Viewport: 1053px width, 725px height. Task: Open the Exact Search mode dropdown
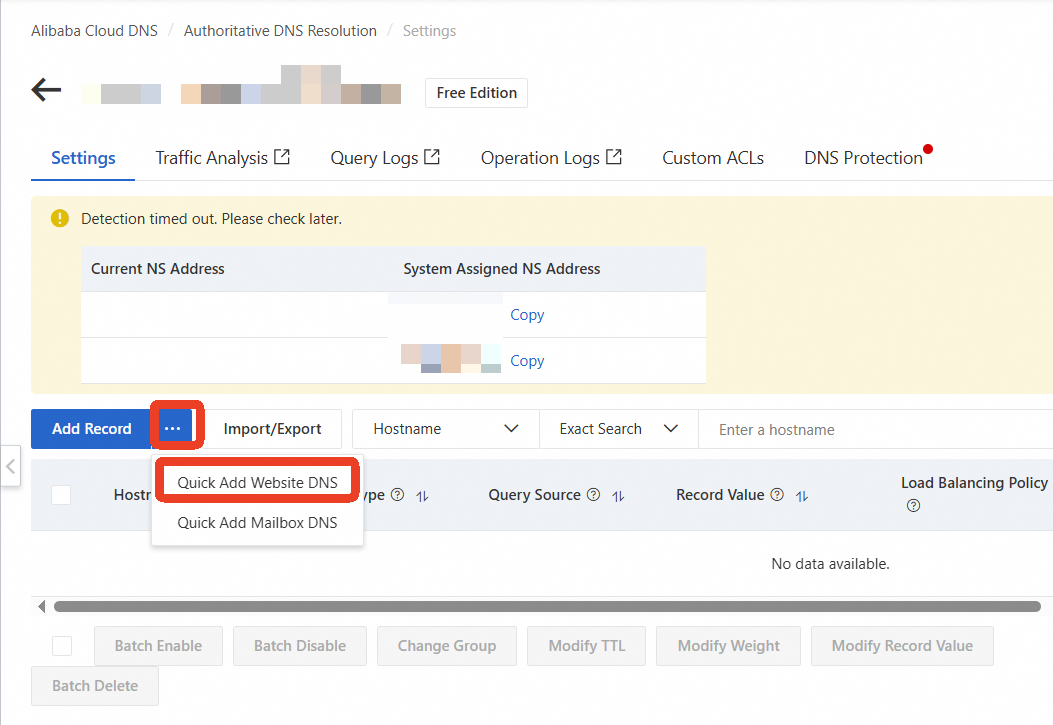click(x=619, y=429)
